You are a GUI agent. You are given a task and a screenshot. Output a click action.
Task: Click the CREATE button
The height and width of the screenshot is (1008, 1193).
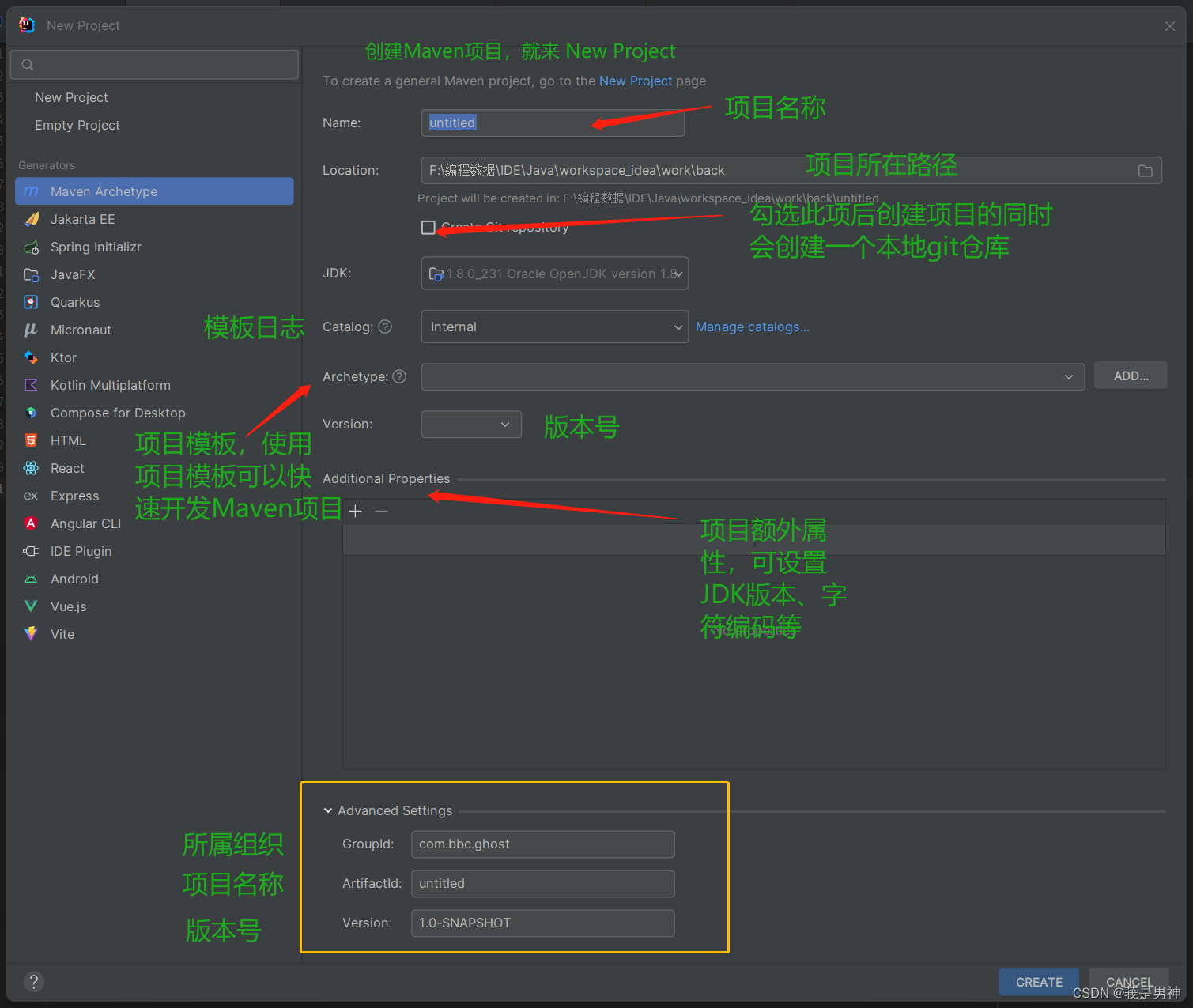tap(1039, 982)
